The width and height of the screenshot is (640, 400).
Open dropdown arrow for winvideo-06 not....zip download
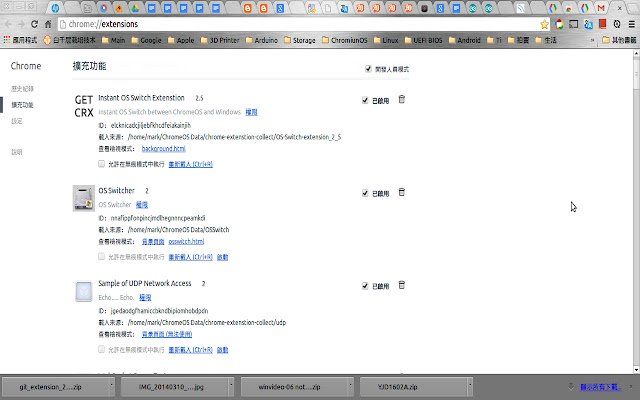(350, 387)
